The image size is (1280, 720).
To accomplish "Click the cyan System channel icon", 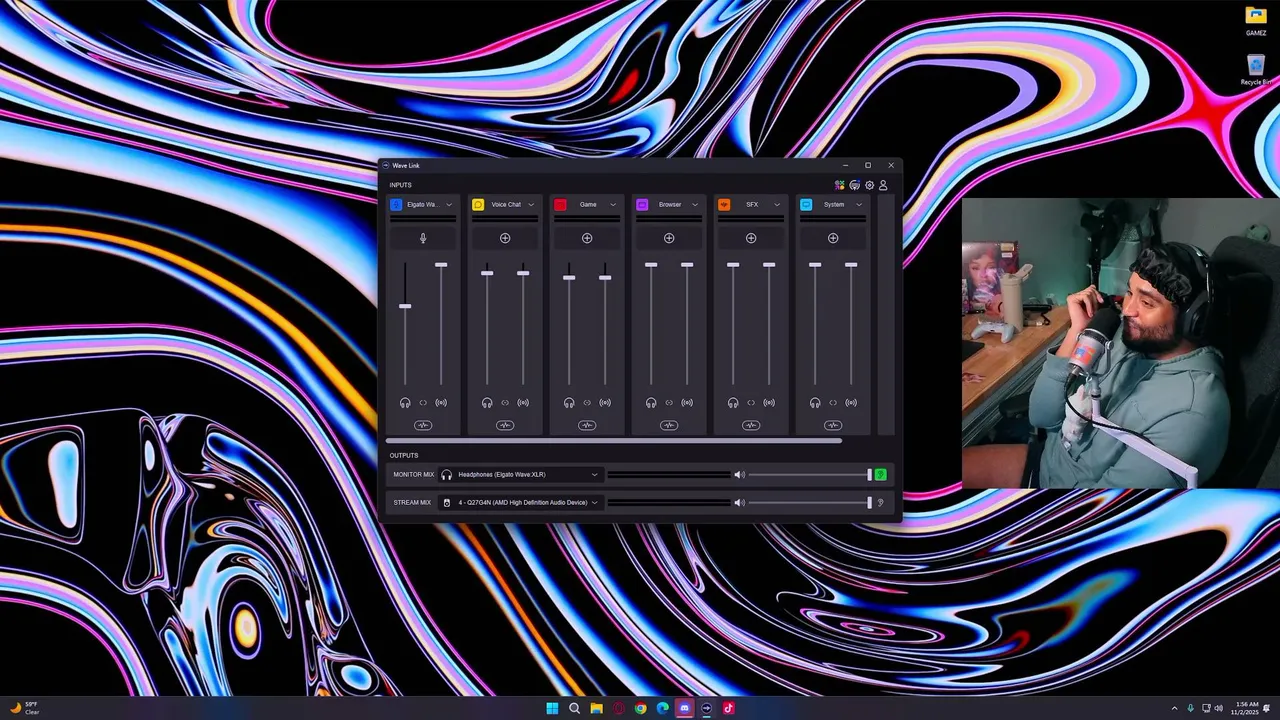I will pos(806,204).
